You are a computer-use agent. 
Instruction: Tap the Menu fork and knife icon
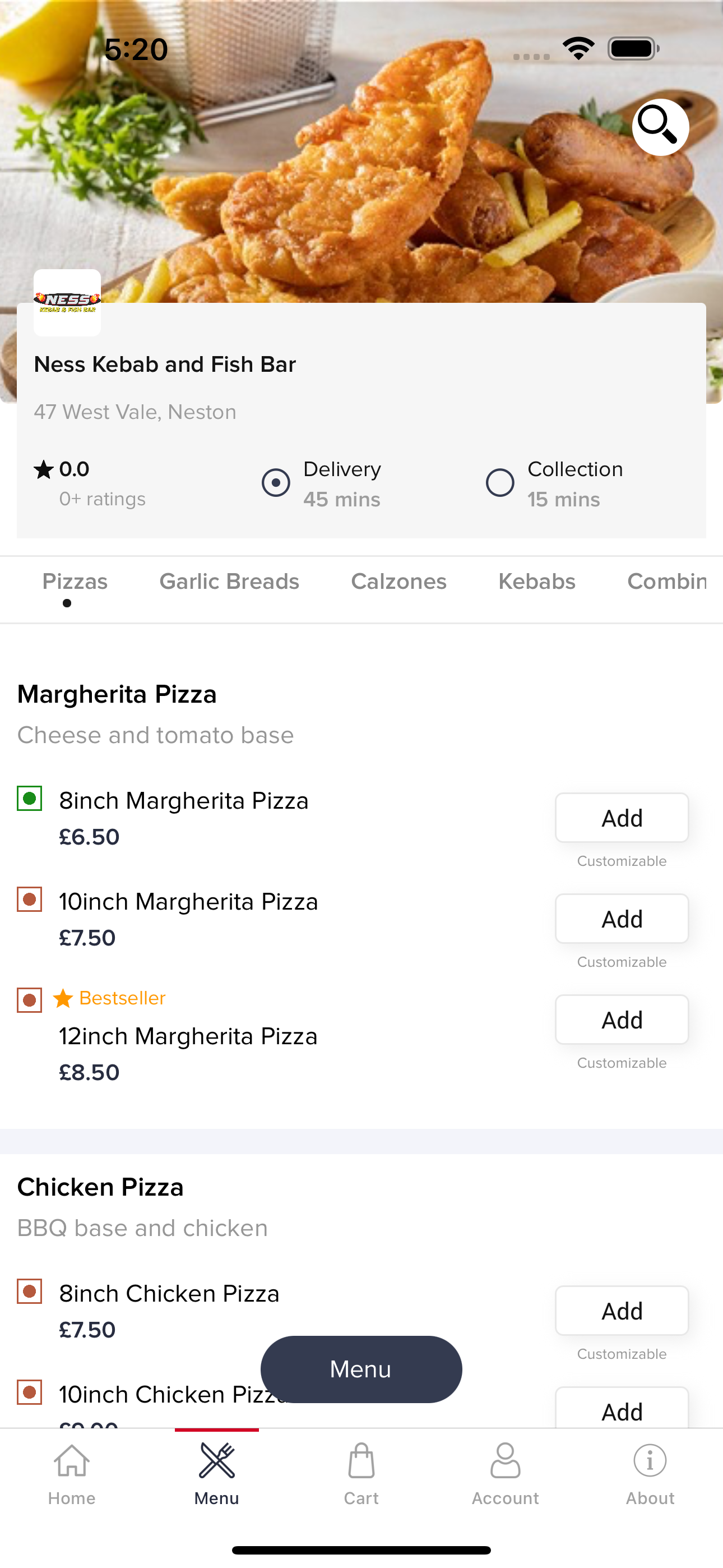pos(217,1461)
